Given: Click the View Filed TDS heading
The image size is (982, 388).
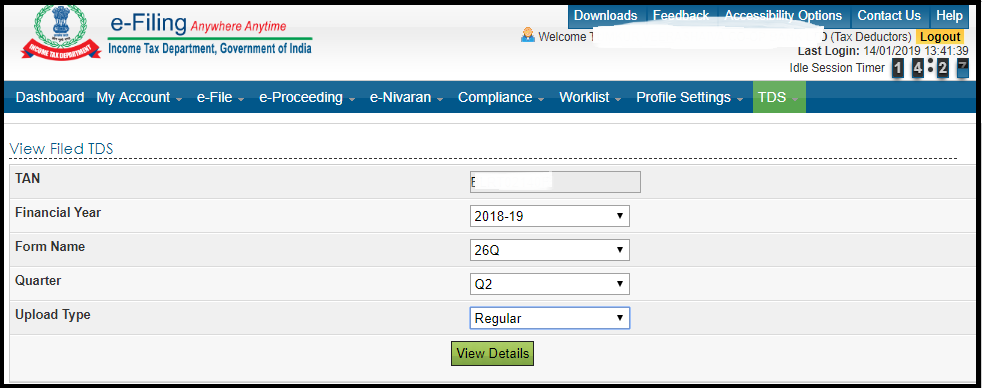Looking at the screenshot, I should (x=61, y=149).
